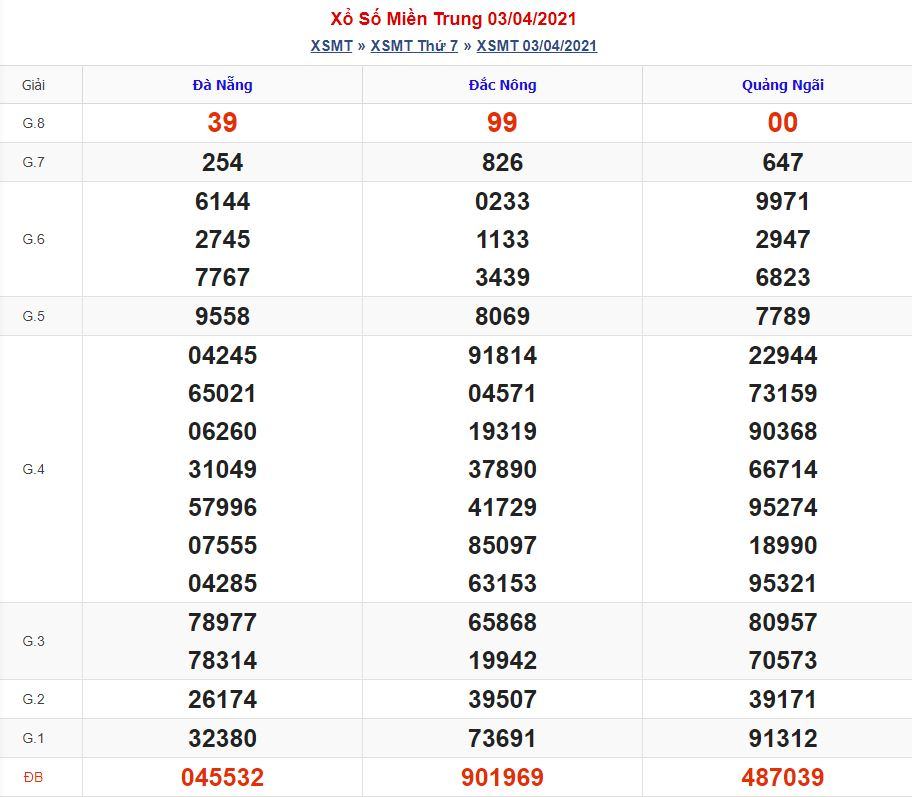Select the G.6 row label
The height and width of the screenshot is (797, 912).
(33, 239)
